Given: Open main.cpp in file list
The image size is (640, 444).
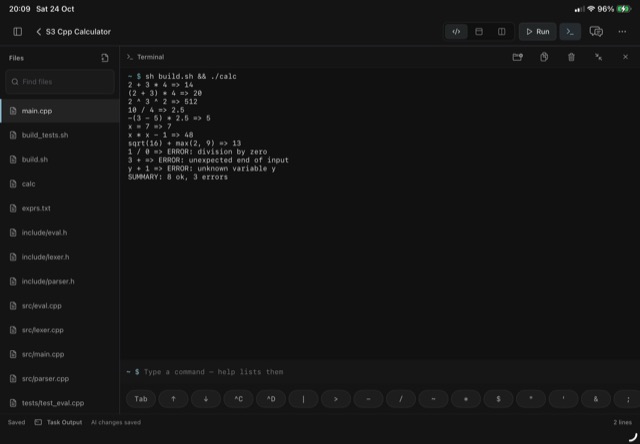Looking at the screenshot, I should pyautogui.click(x=60, y=111).
